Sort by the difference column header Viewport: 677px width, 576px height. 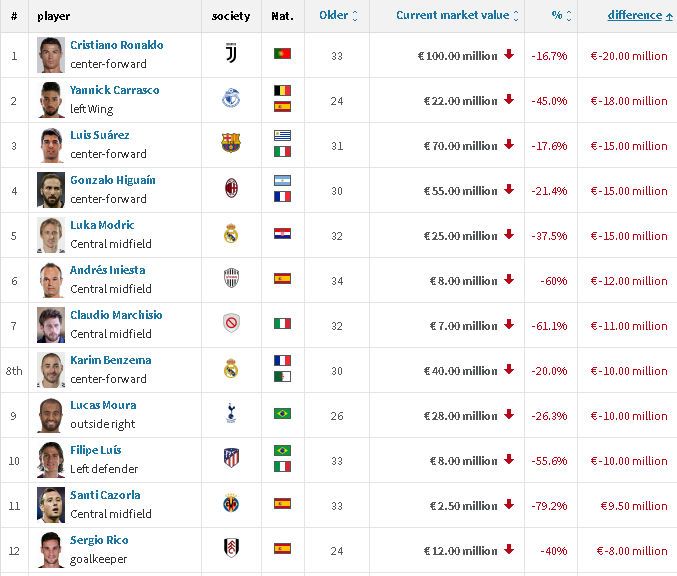point(640,16)
